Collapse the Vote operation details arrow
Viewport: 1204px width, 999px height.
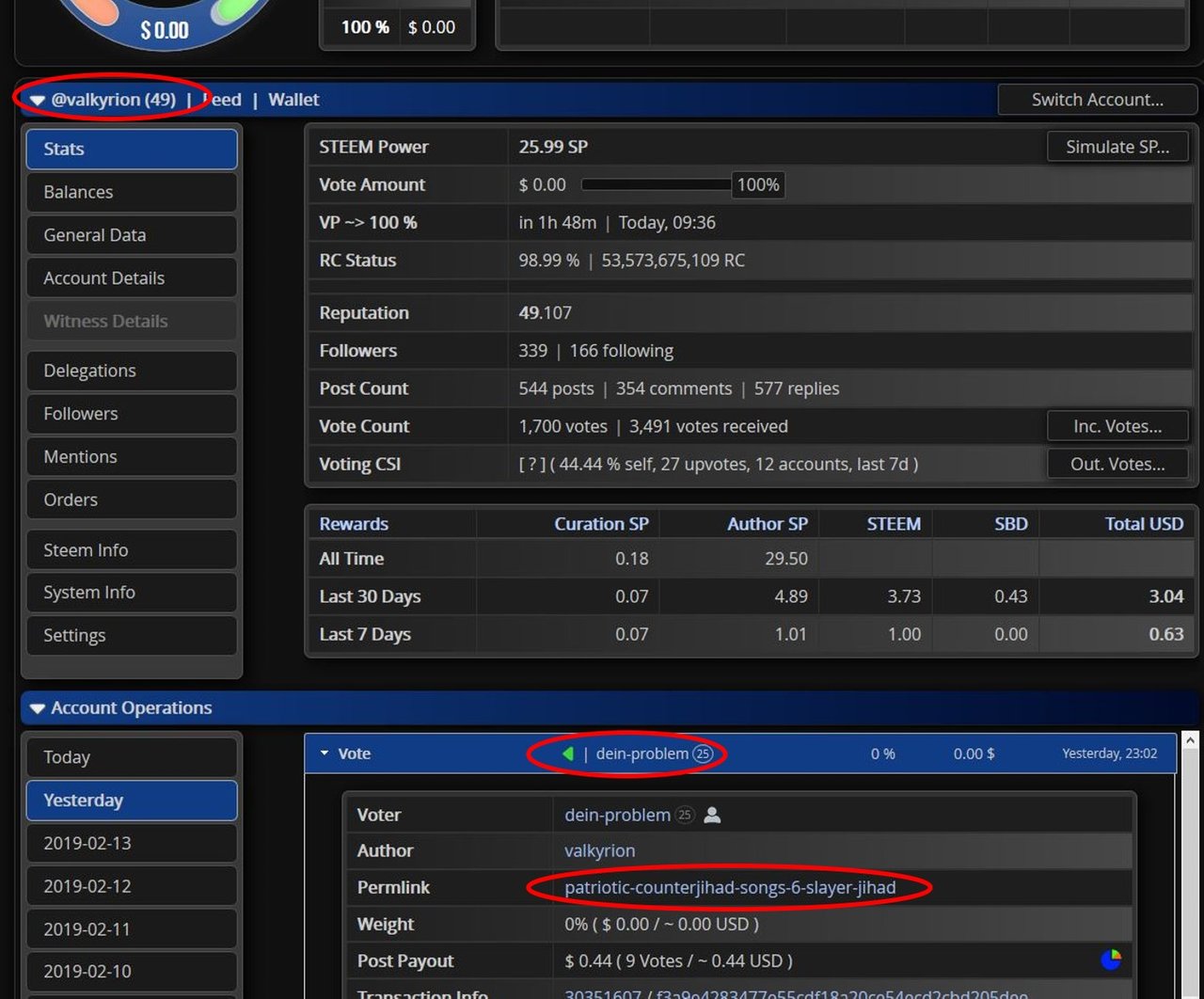(x=325, y=753)
